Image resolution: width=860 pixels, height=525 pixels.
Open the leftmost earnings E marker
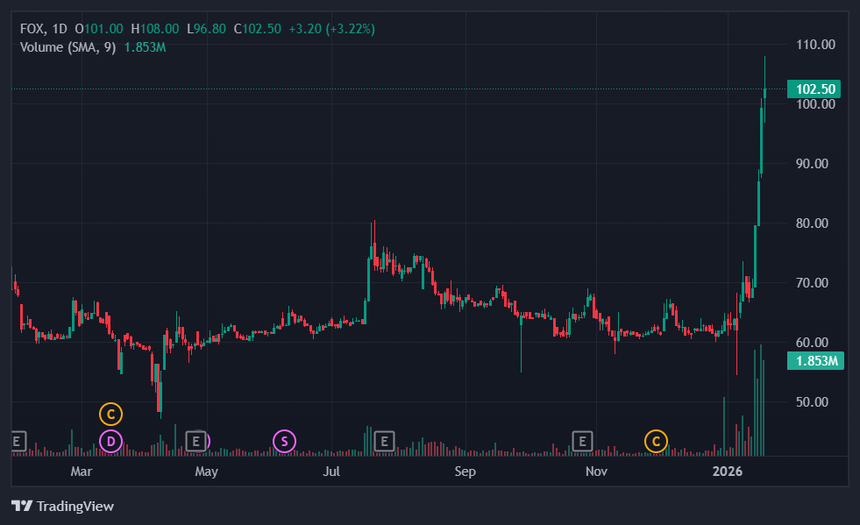tap(17, 440)
